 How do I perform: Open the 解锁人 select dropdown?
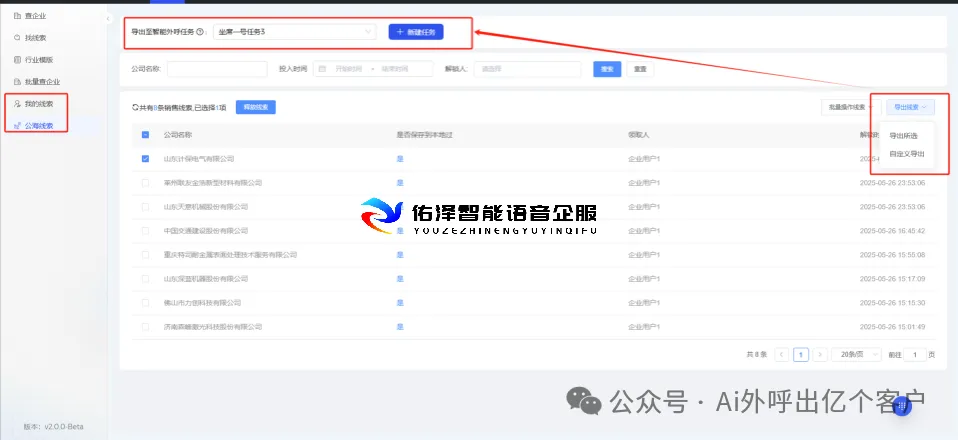(x=527, y=69)
